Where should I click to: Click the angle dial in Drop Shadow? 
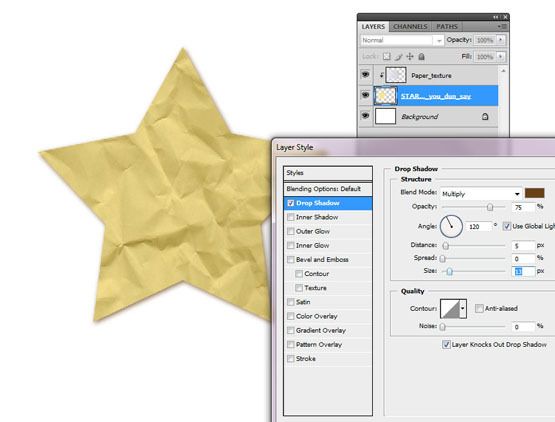(451, 226)
